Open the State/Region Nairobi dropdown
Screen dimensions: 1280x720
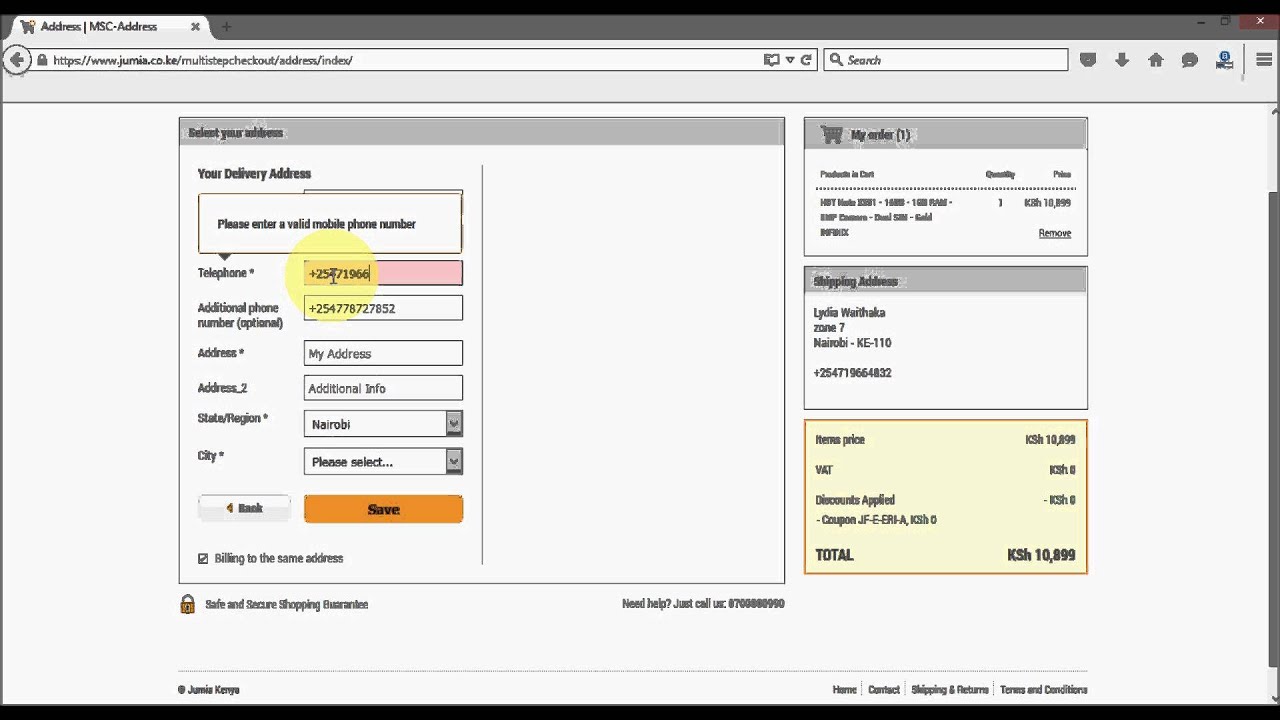(x=383, y=424)
